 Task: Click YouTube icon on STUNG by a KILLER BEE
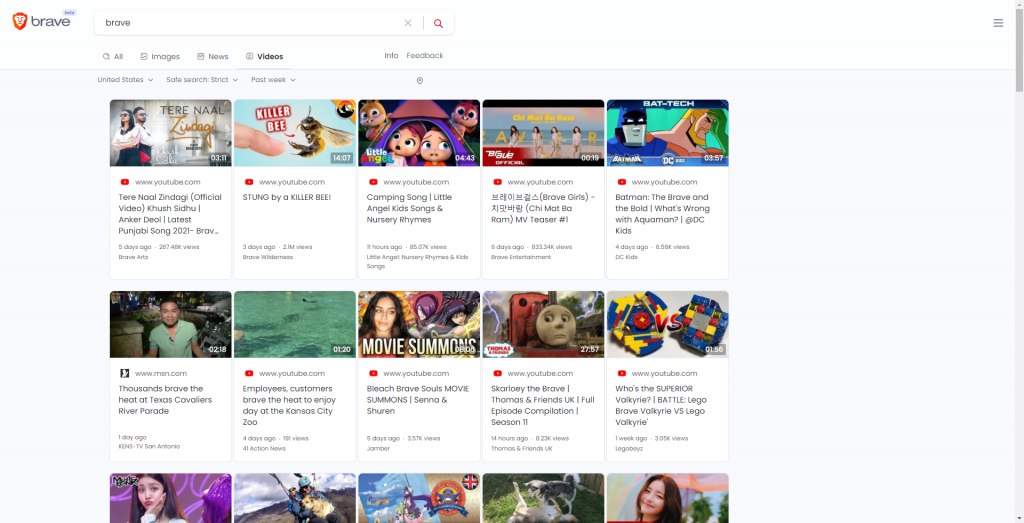coord(249,182)
